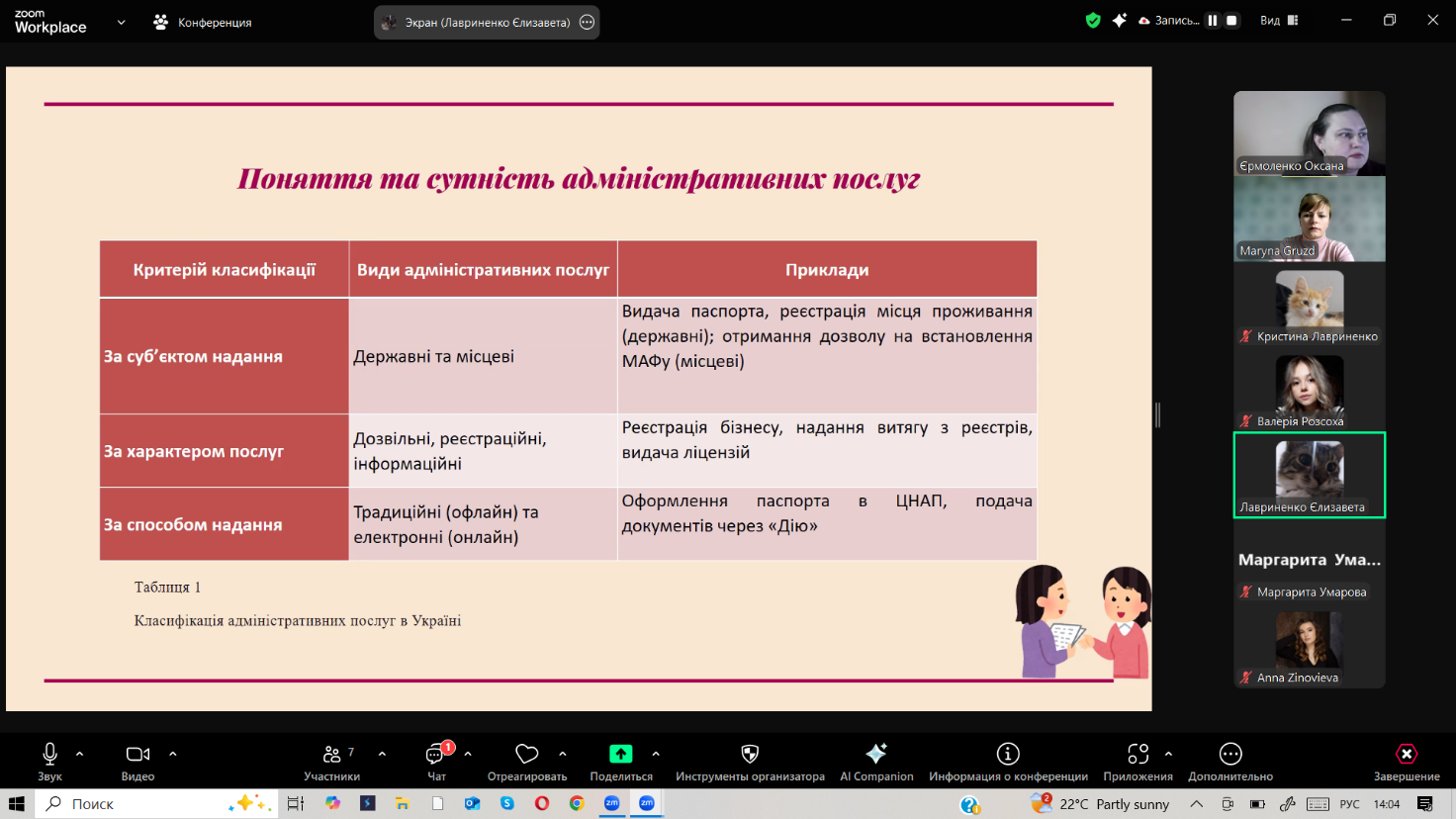Open the Zoom Workplace dropdown chevron
Image resolution: width=1456 pixels, height=819 pixels.
pyautogui.click(x=121, y=22)
